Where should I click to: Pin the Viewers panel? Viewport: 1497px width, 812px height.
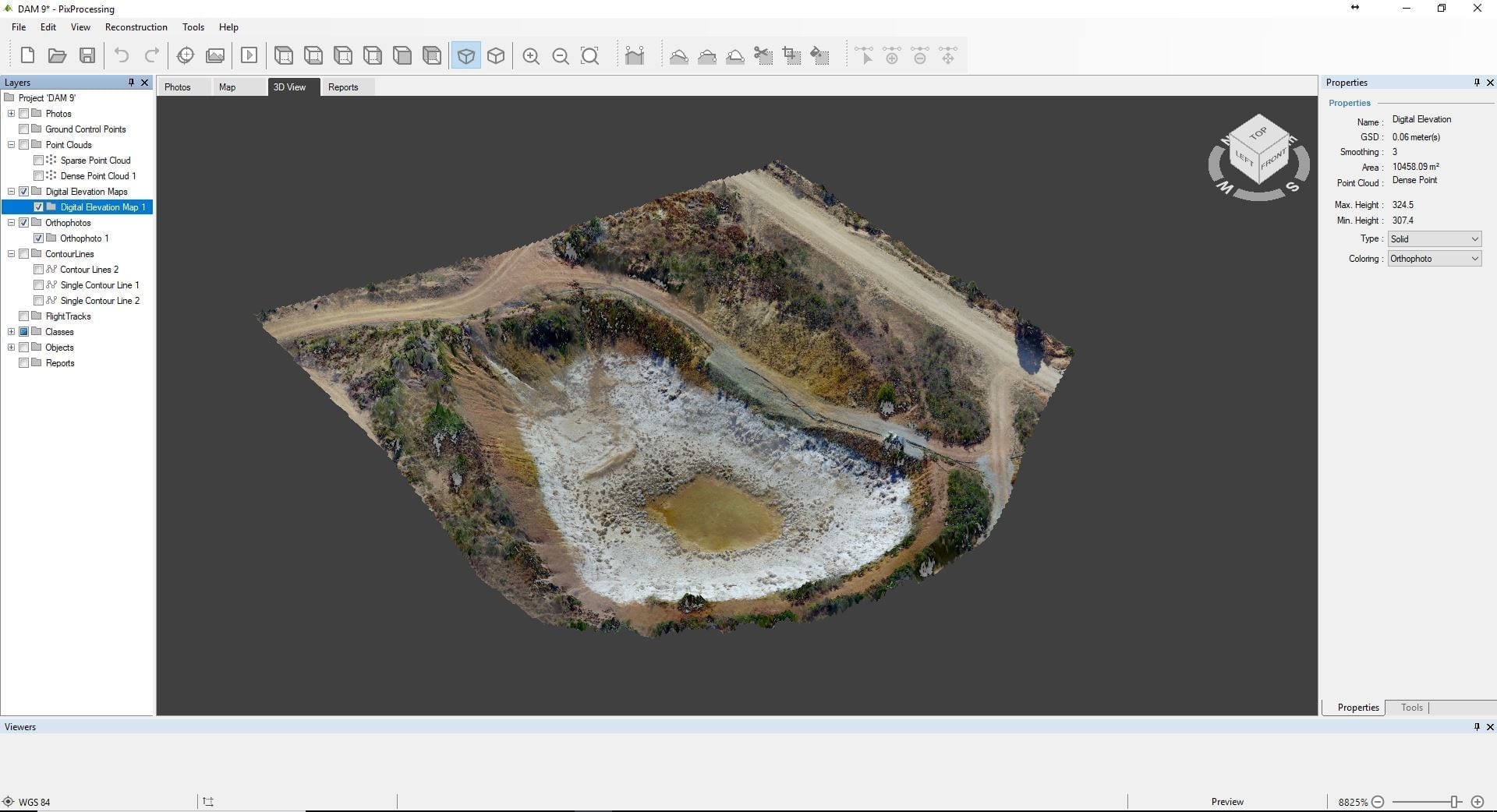click(1477, 726)
